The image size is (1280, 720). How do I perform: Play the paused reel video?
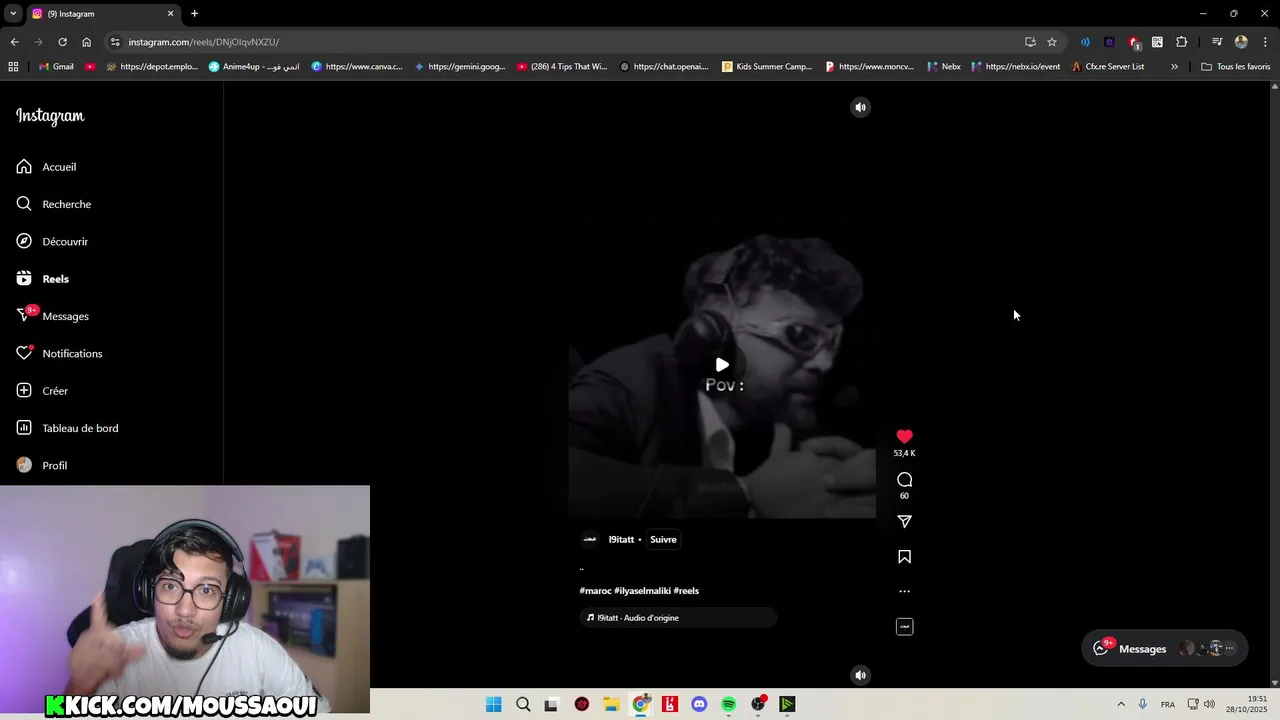click(x=722, y=365)
